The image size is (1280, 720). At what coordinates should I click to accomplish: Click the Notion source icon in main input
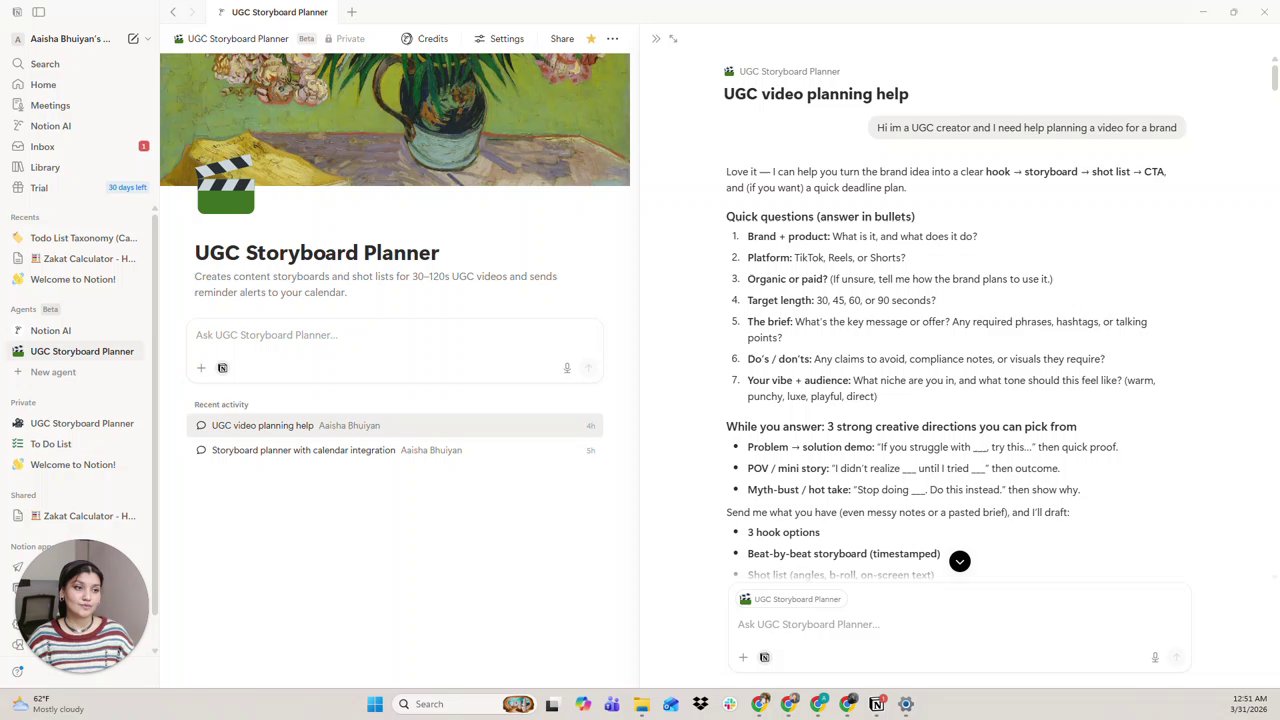pyautogui.click(x=222, y=368)
